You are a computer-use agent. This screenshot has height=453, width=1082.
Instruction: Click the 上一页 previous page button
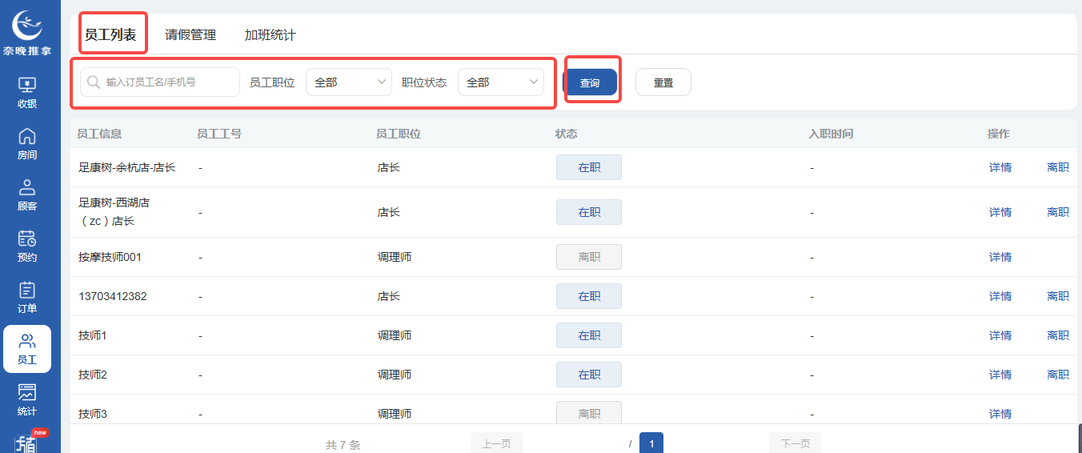[x=497, y=444]
